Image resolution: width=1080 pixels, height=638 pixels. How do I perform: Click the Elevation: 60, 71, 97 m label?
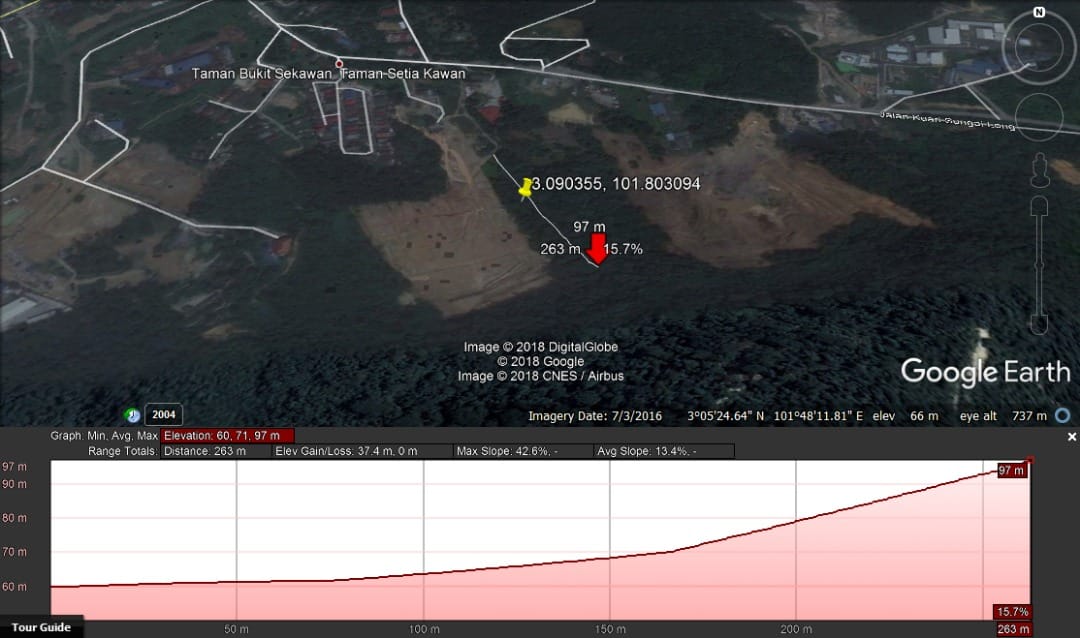[x=228, y=436]
